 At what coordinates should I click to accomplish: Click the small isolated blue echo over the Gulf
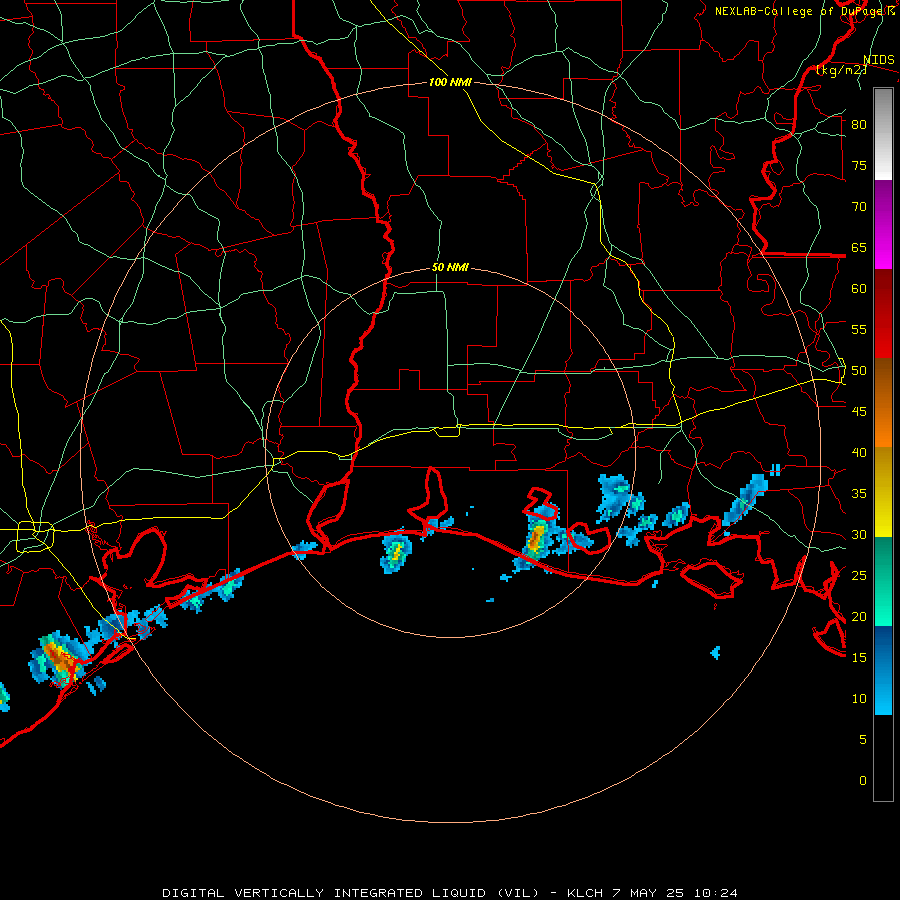715,653
